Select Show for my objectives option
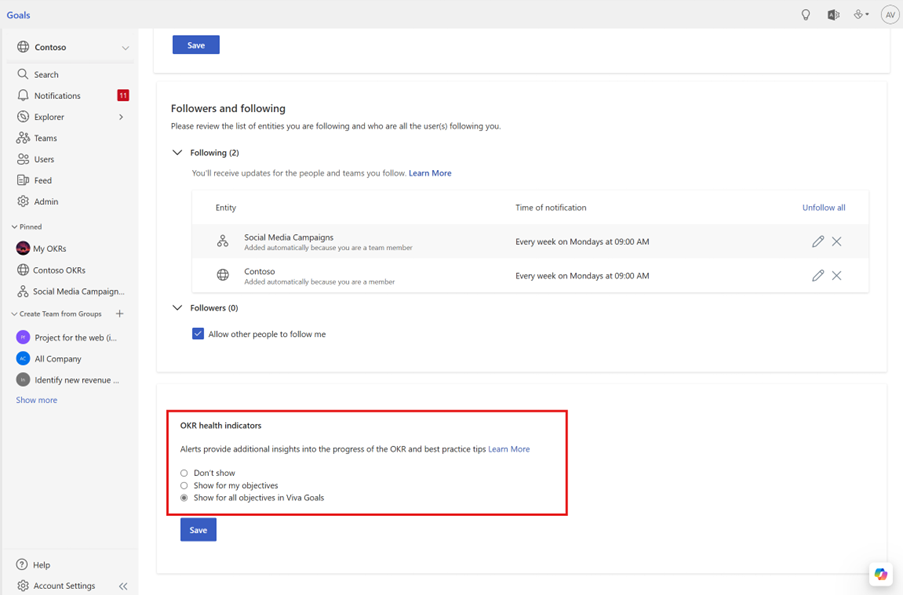The height and width of the screenshot is (595, 903). tap(184, 485)
